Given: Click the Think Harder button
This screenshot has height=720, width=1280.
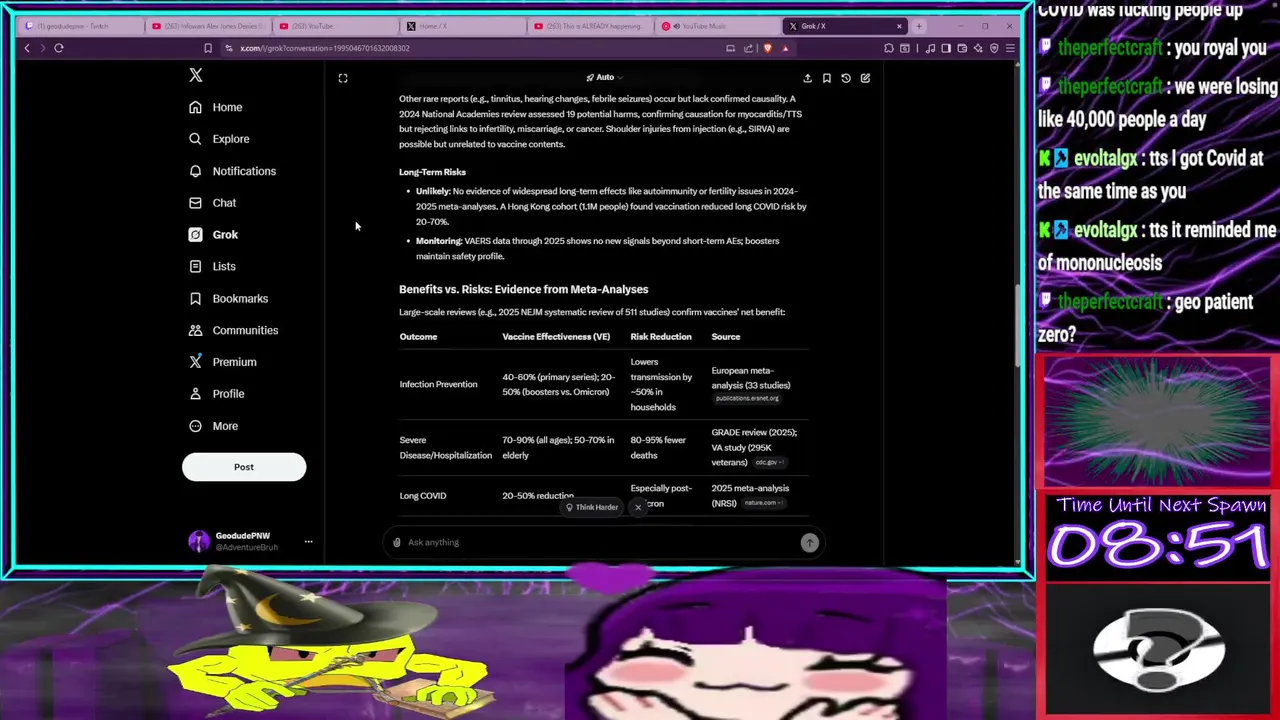Looking at the screenshot, I should 592,507.
